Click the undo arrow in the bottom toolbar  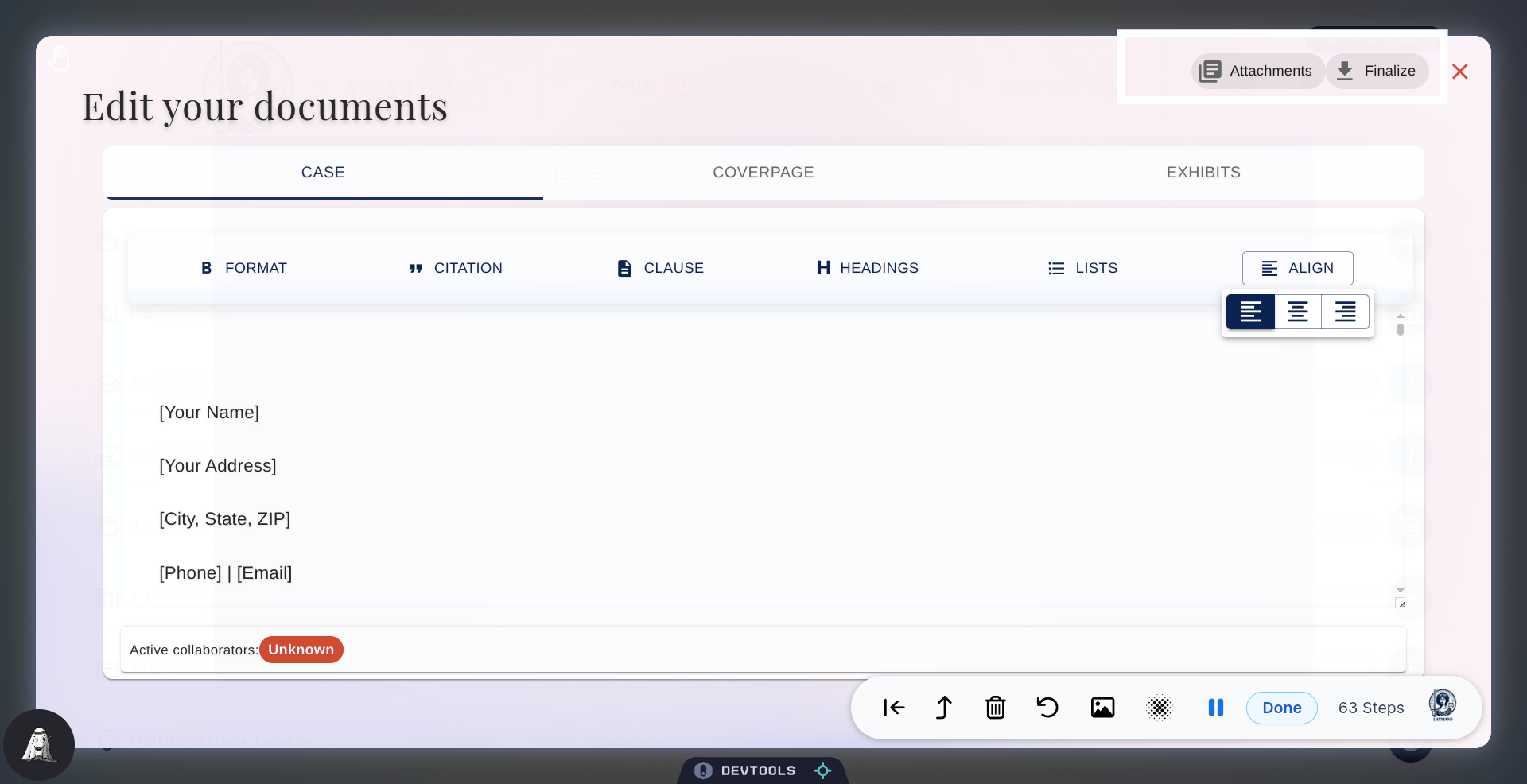(1047, 708)
